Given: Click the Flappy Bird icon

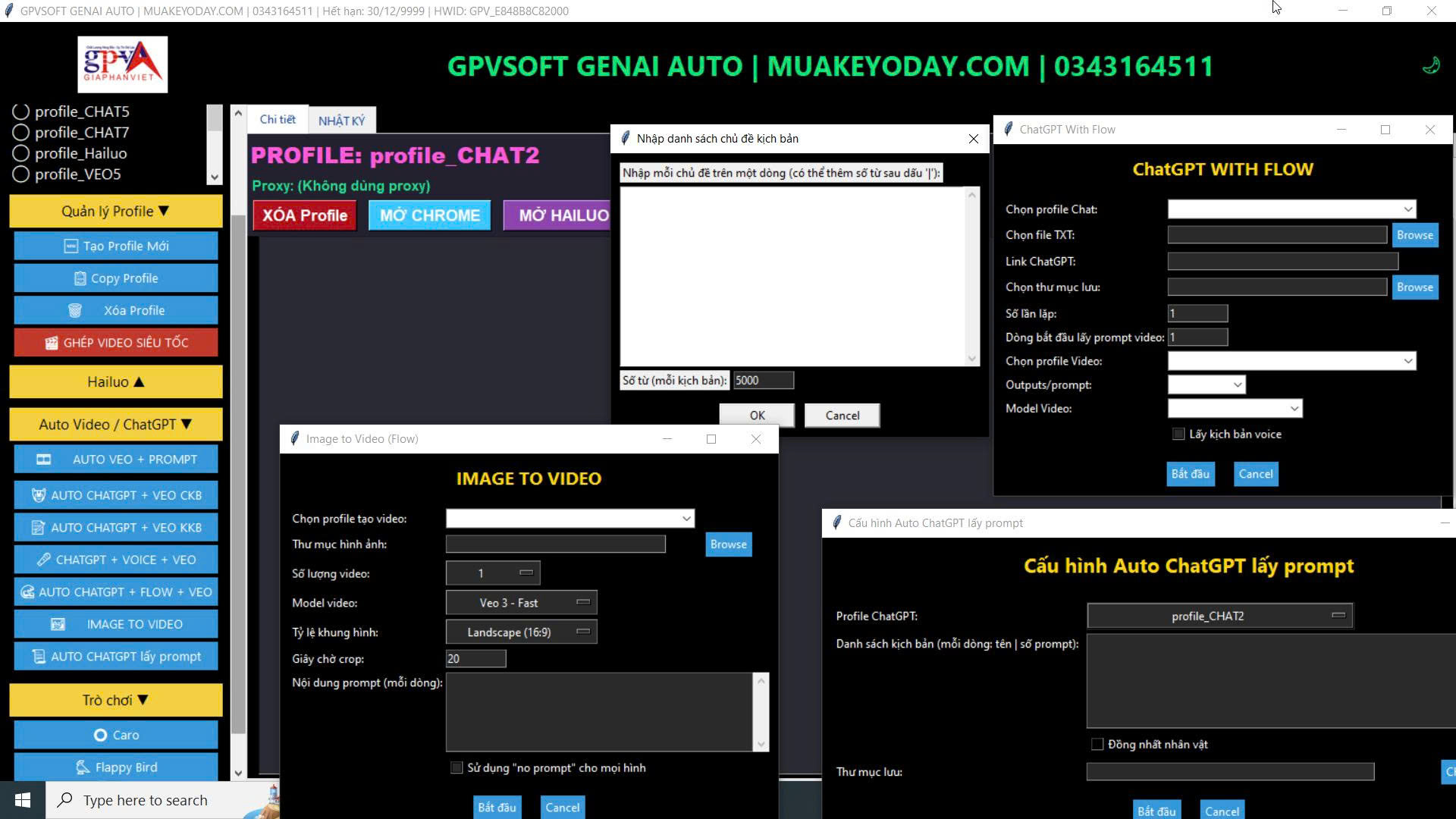Looking at the screenshot, I should pyautogui.click(x=83, y=767).
